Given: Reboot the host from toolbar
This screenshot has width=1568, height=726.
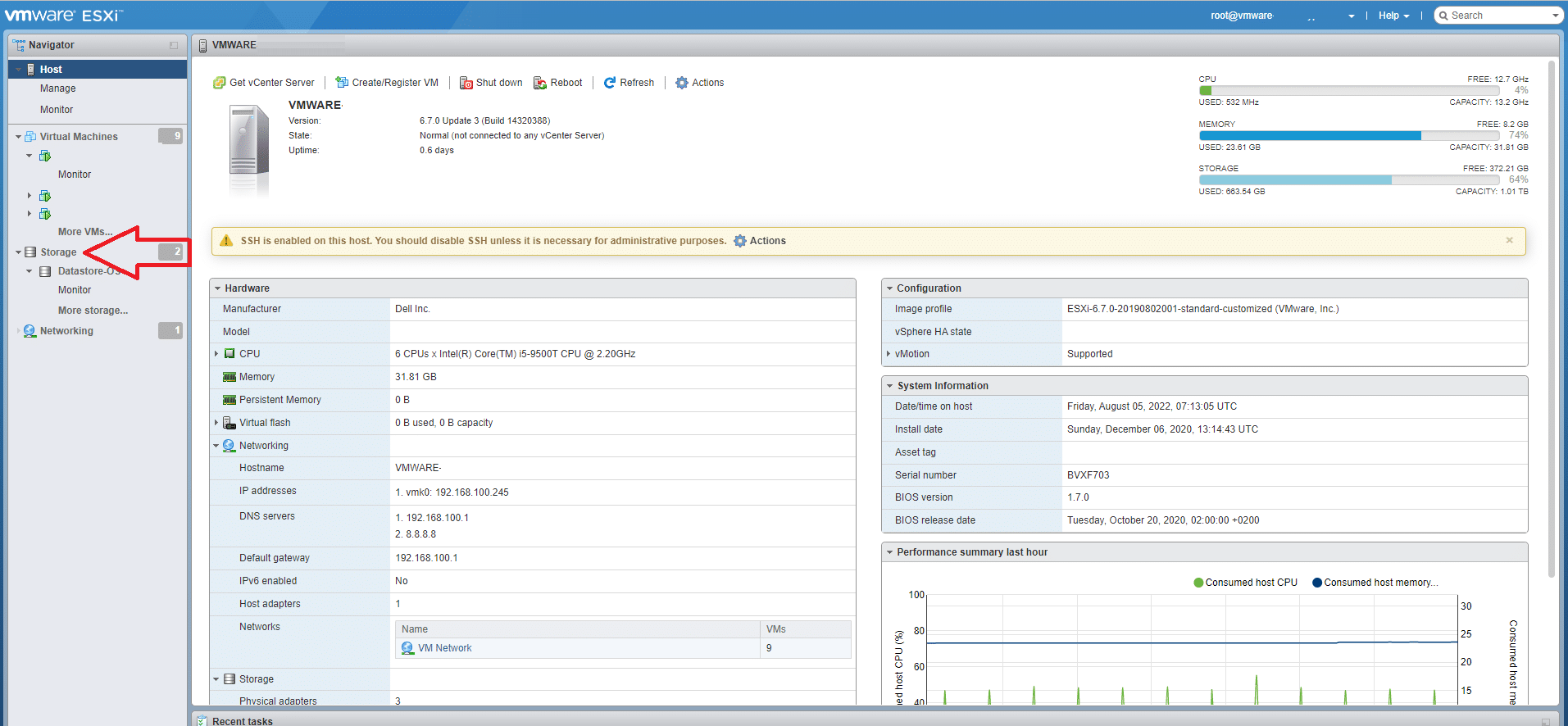Looking at the screenshot, I should (x=557, y=83).
